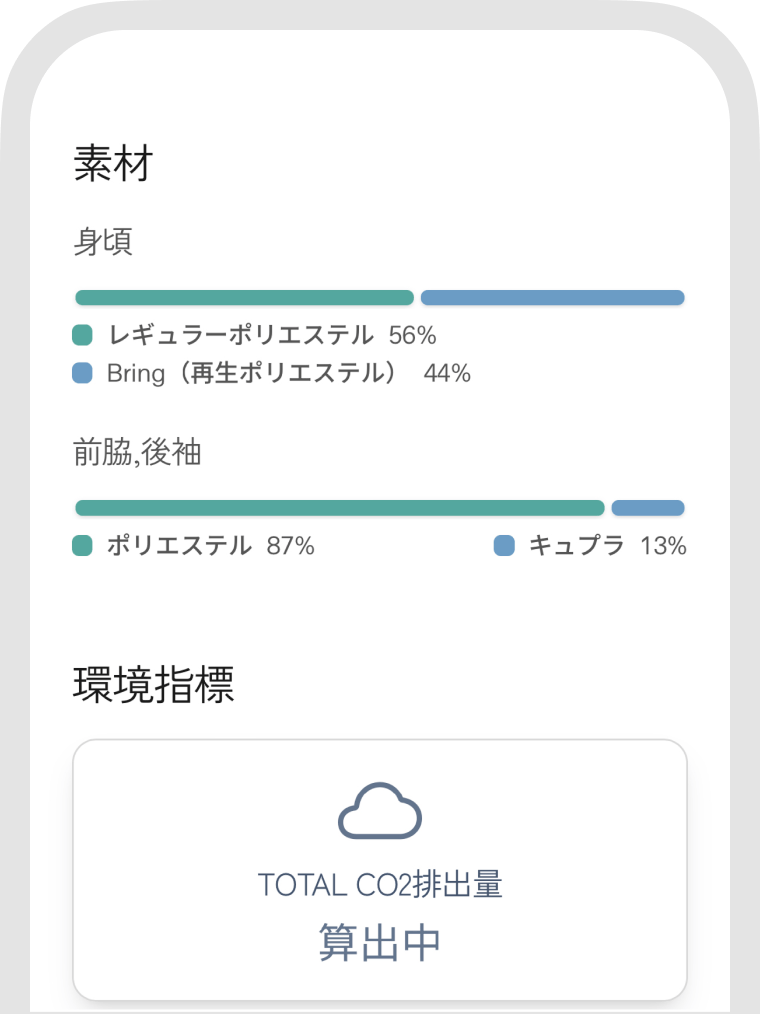This screenshot has height=1014, width=760.
Task: Click the blue swatch beside Bring（再生ポリエステル）
Action: click(x=82, y=373)
